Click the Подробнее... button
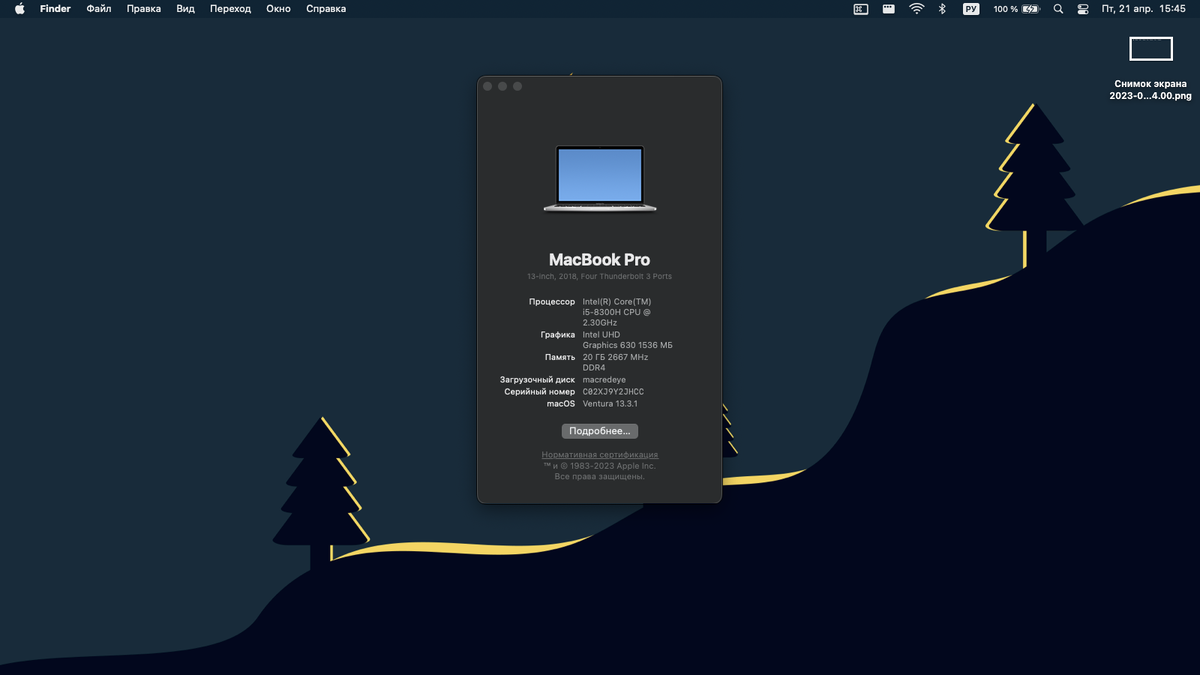This screenshot has width=1200, height=675. [x=599, y=430]
